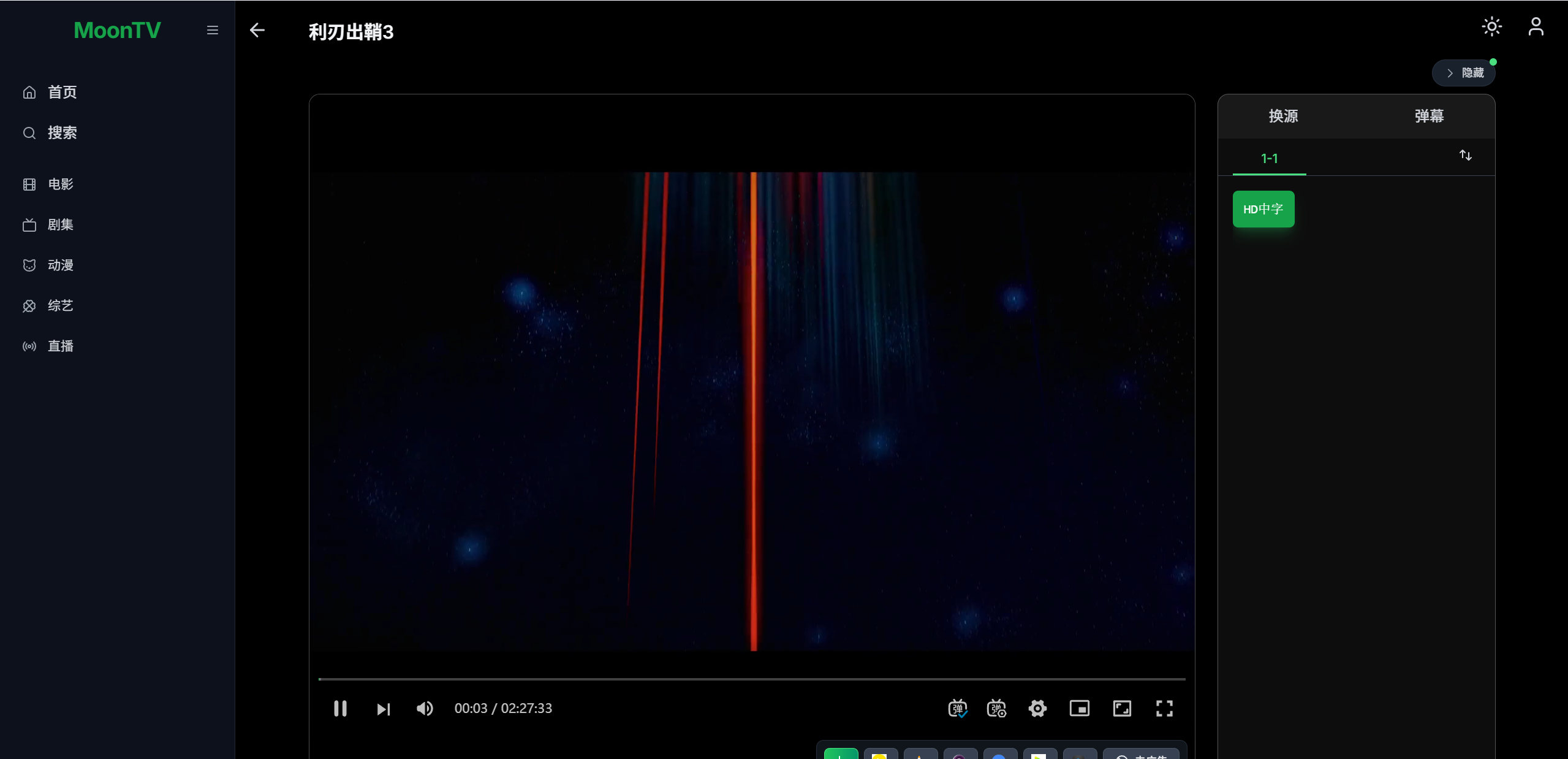Screen dimensions: 1568x759
Task: Collapse sidebar with hamburger icon
Action: coord(213,30)
